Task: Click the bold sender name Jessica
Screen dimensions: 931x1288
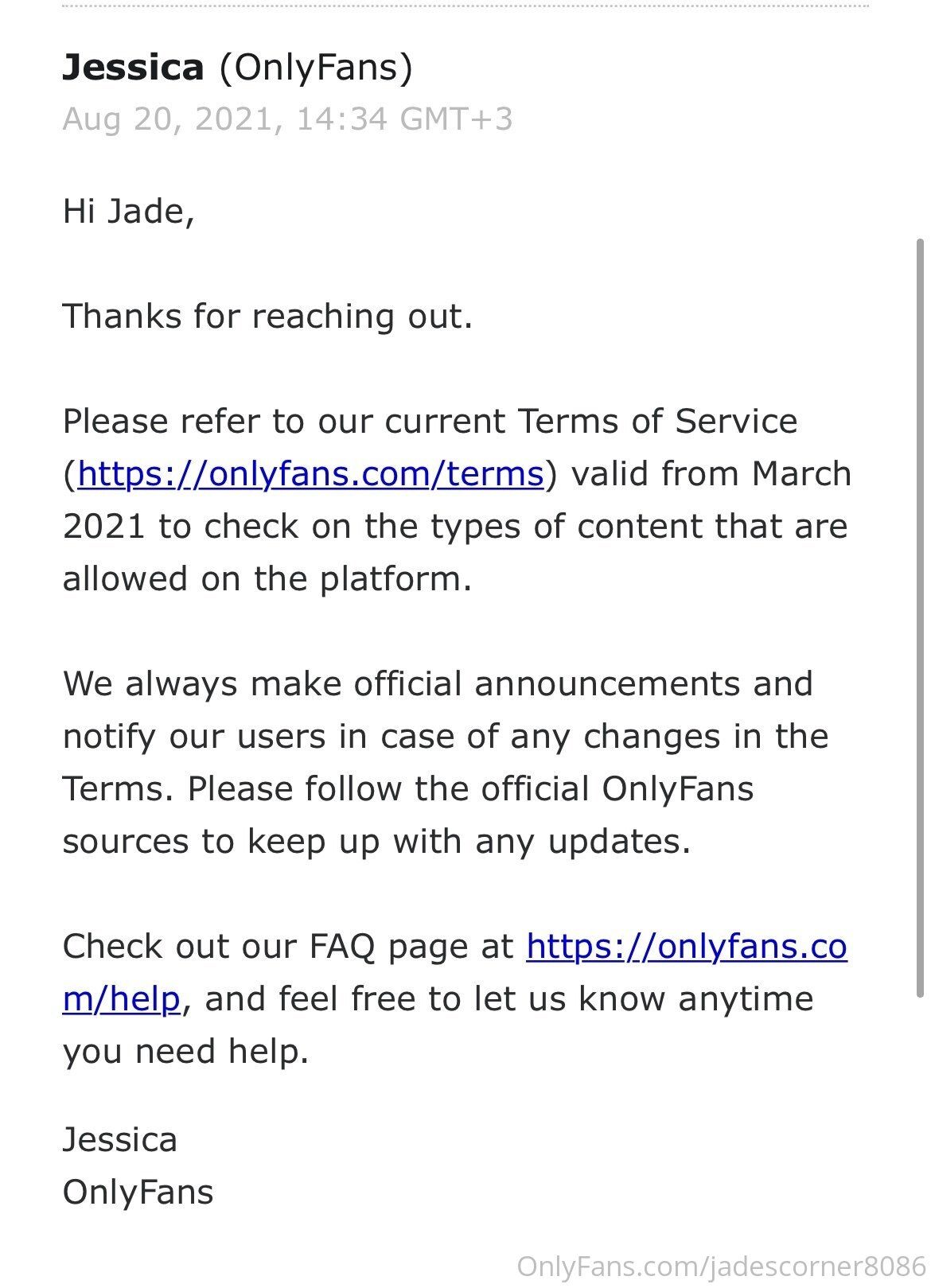Action: coord(134,67)
